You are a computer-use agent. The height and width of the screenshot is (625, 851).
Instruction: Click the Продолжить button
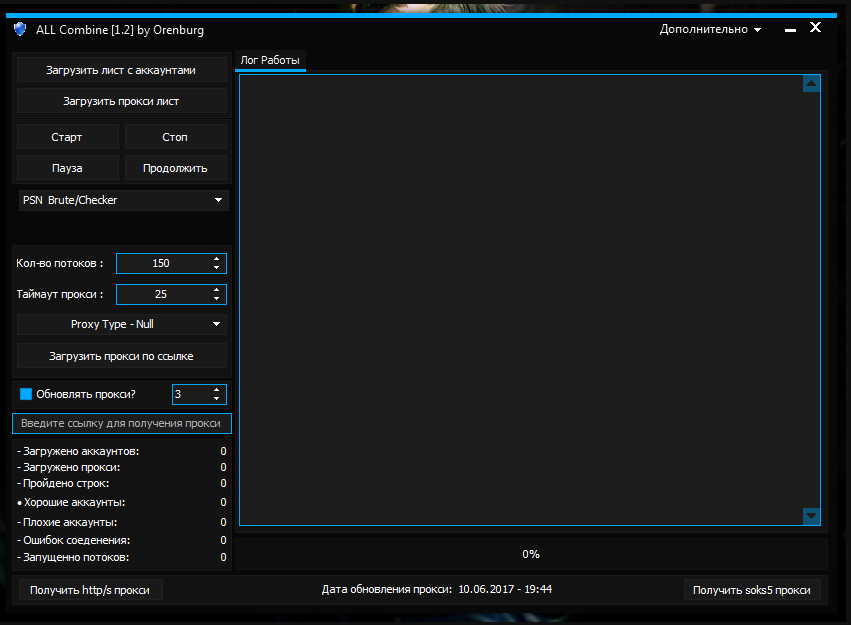point(174,168)
